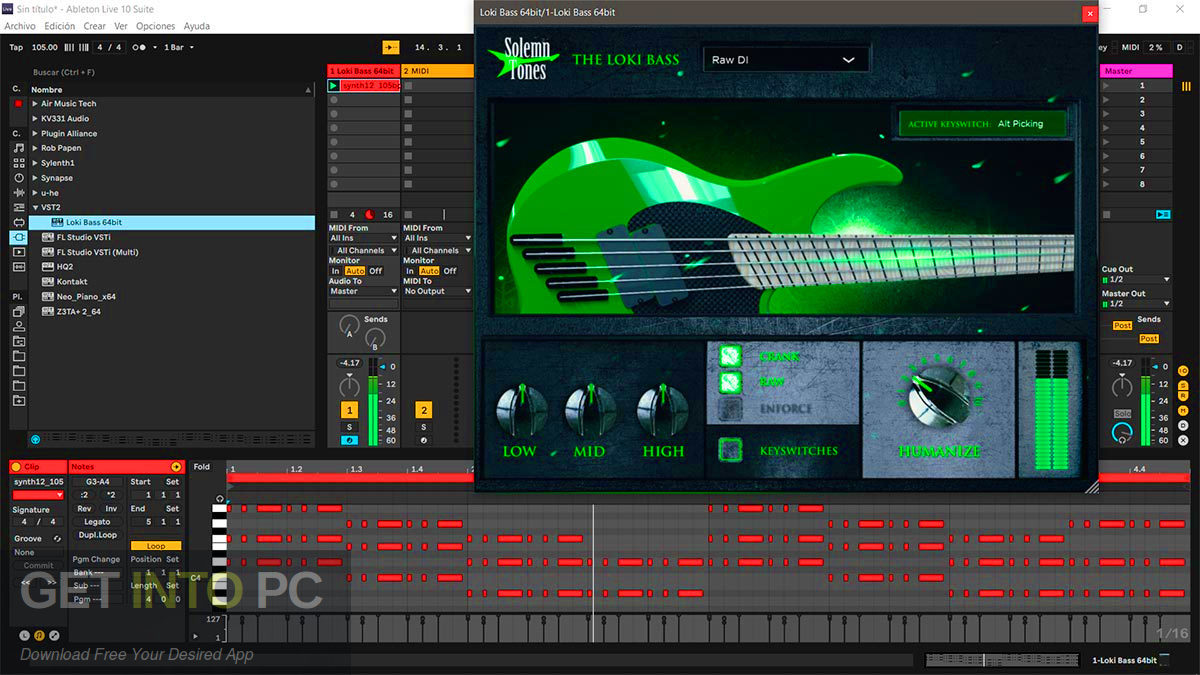Toggle track 2 MIDI activator button

(x=423, y=410)
